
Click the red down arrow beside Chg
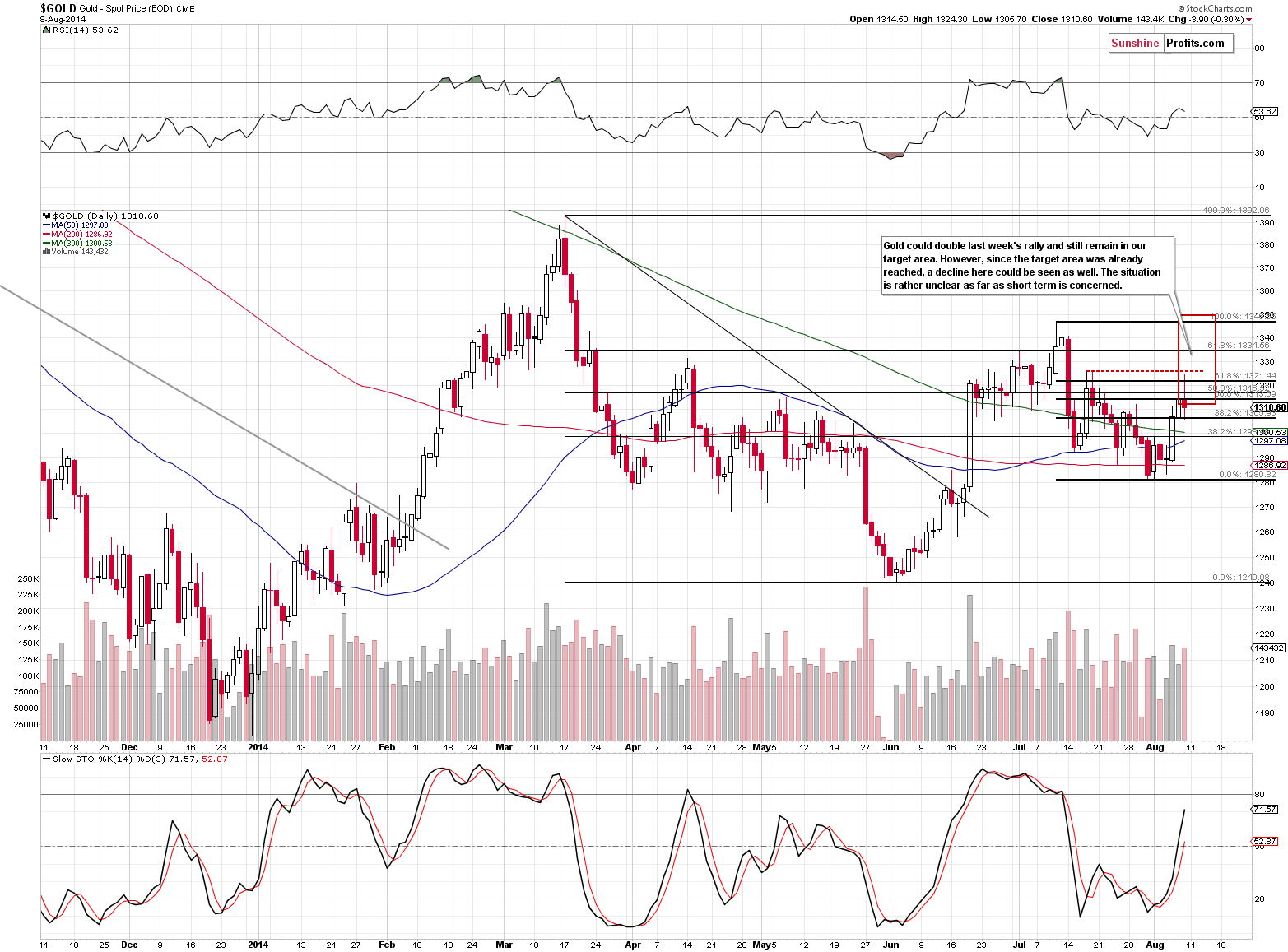tap(1248, 20)
